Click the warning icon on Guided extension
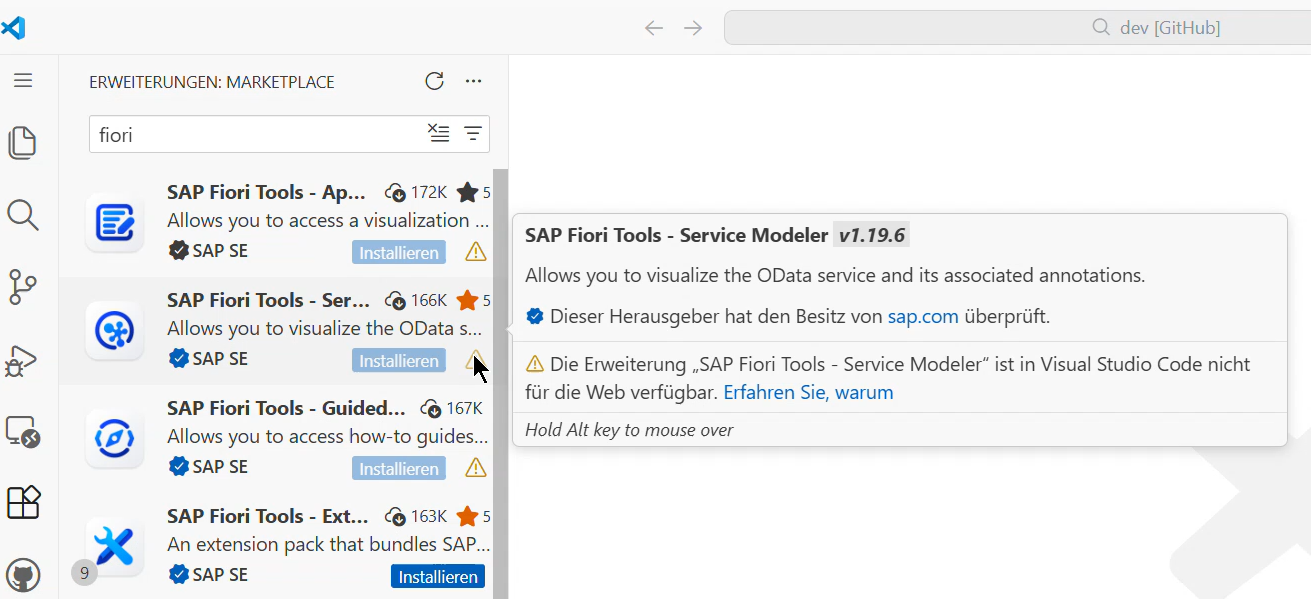Viewport: 1311px width, 599px height. (x=474, y=468)
